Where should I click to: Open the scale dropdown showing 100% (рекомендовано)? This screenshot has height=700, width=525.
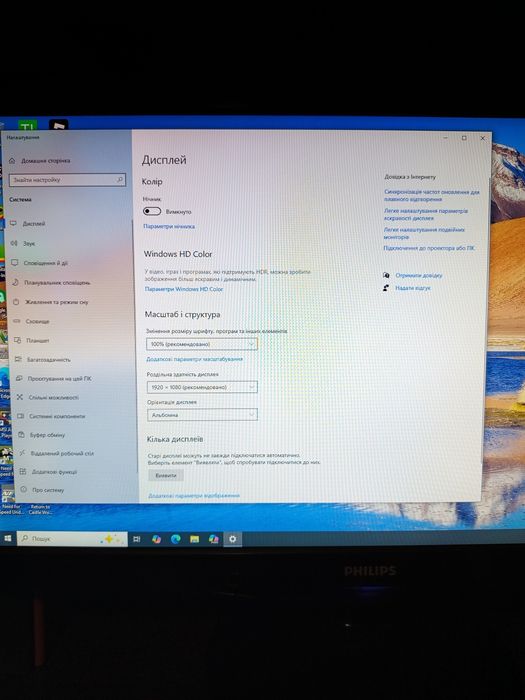202,344
